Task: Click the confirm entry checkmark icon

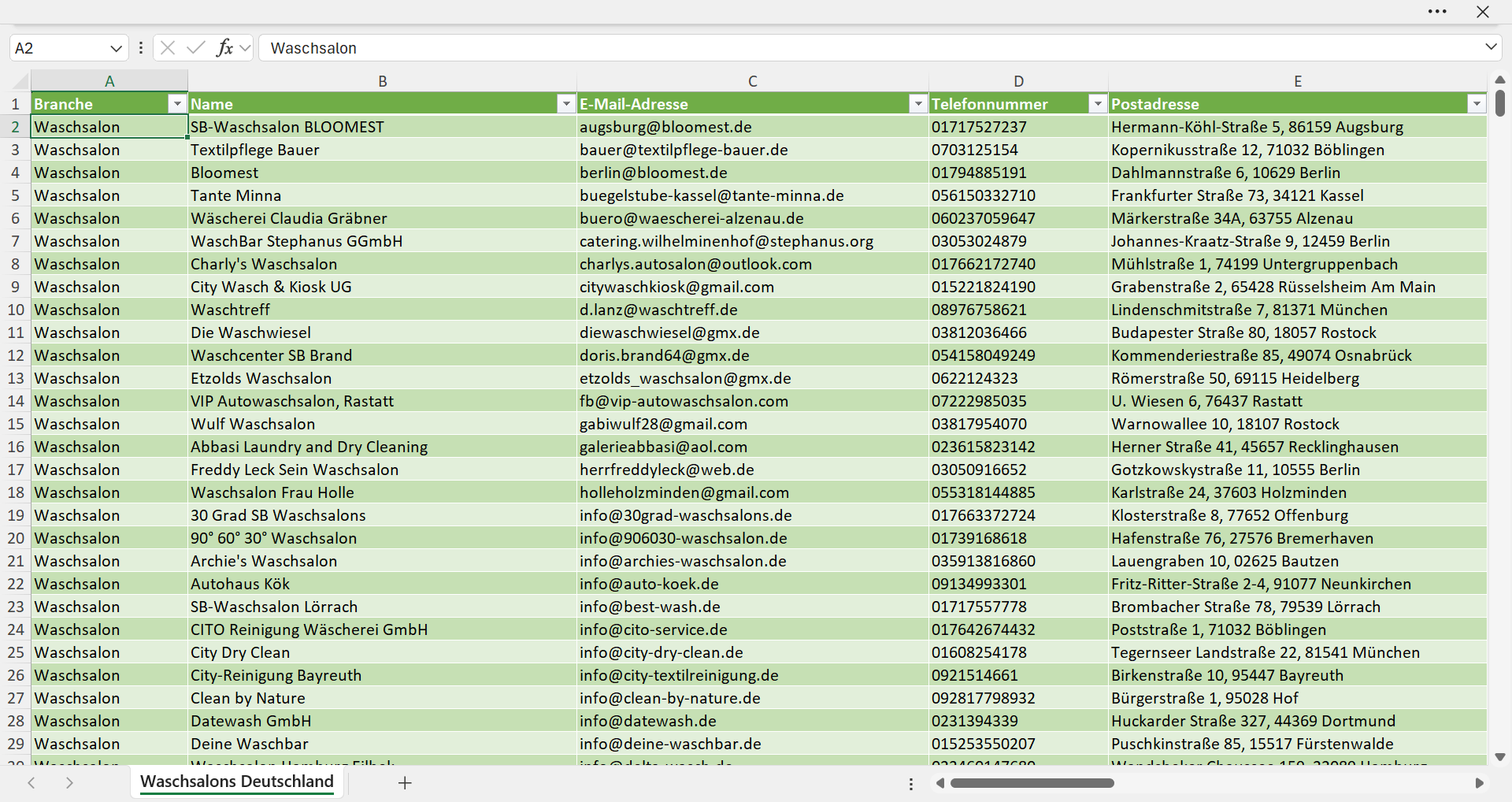Action: point(196,48)
